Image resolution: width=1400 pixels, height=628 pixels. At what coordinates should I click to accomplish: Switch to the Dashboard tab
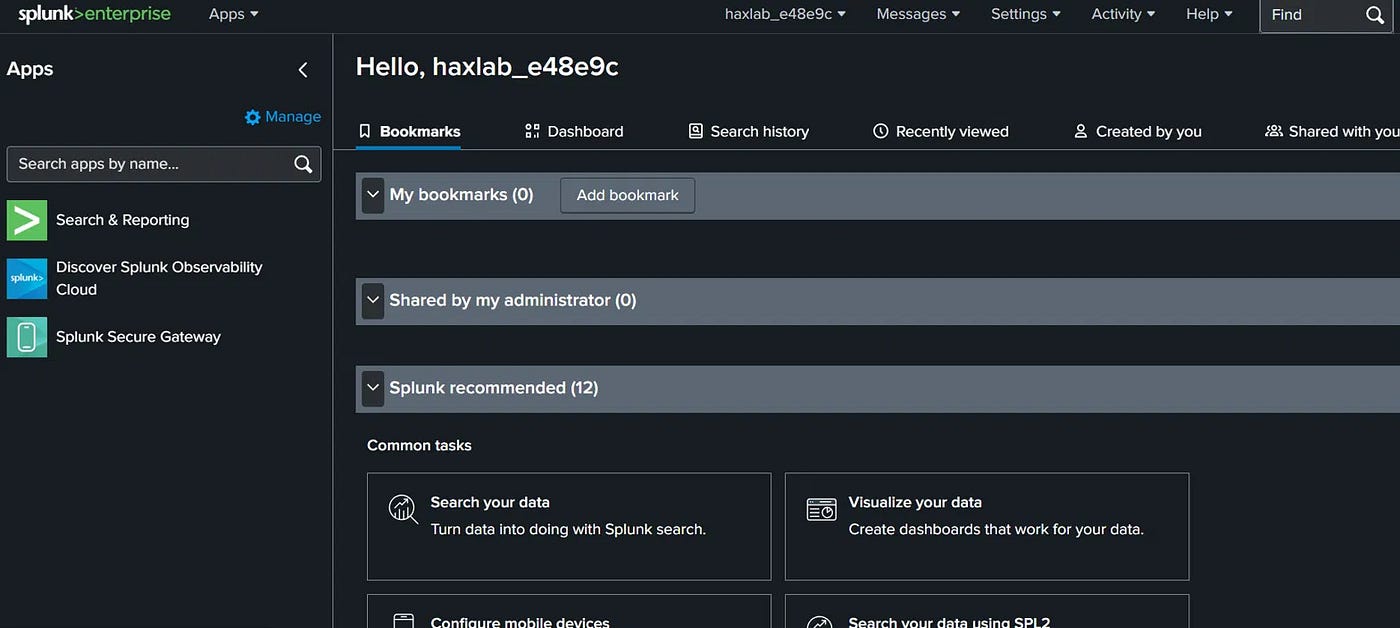tap(574, 131)
